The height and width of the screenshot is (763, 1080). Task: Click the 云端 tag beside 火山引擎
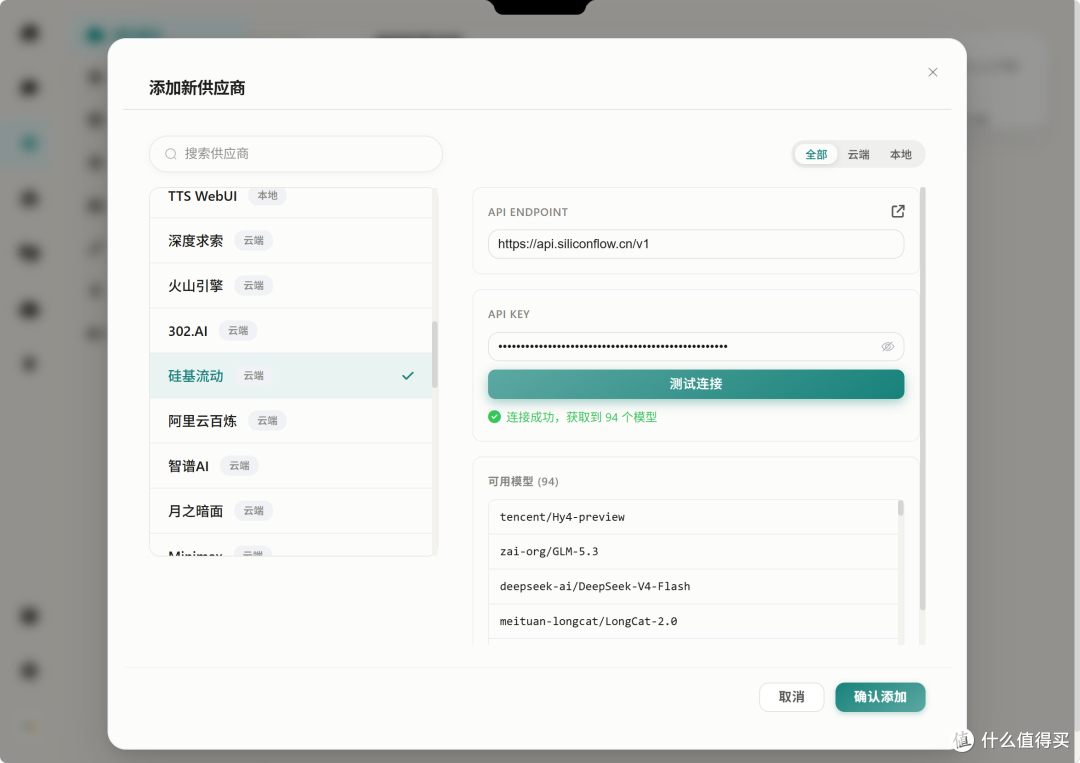(x=253, y=285)
